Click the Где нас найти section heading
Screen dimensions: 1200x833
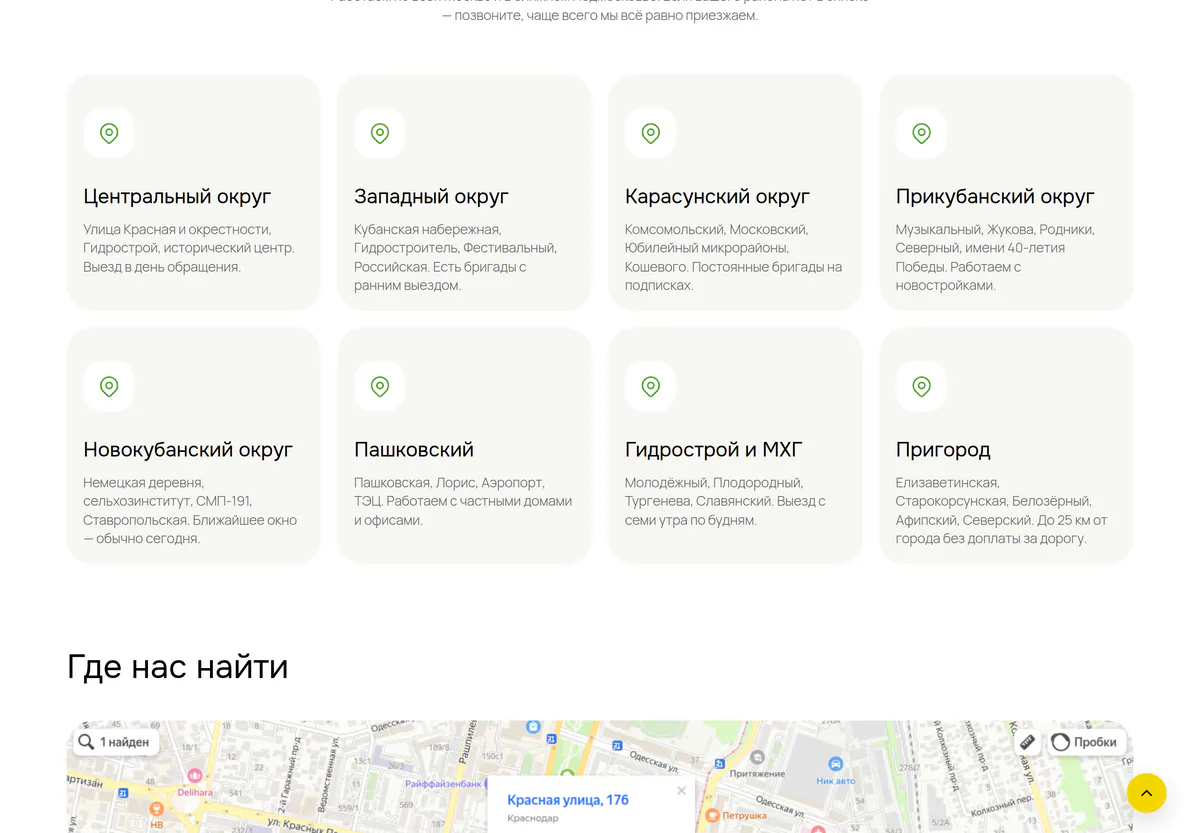[178, 666]
